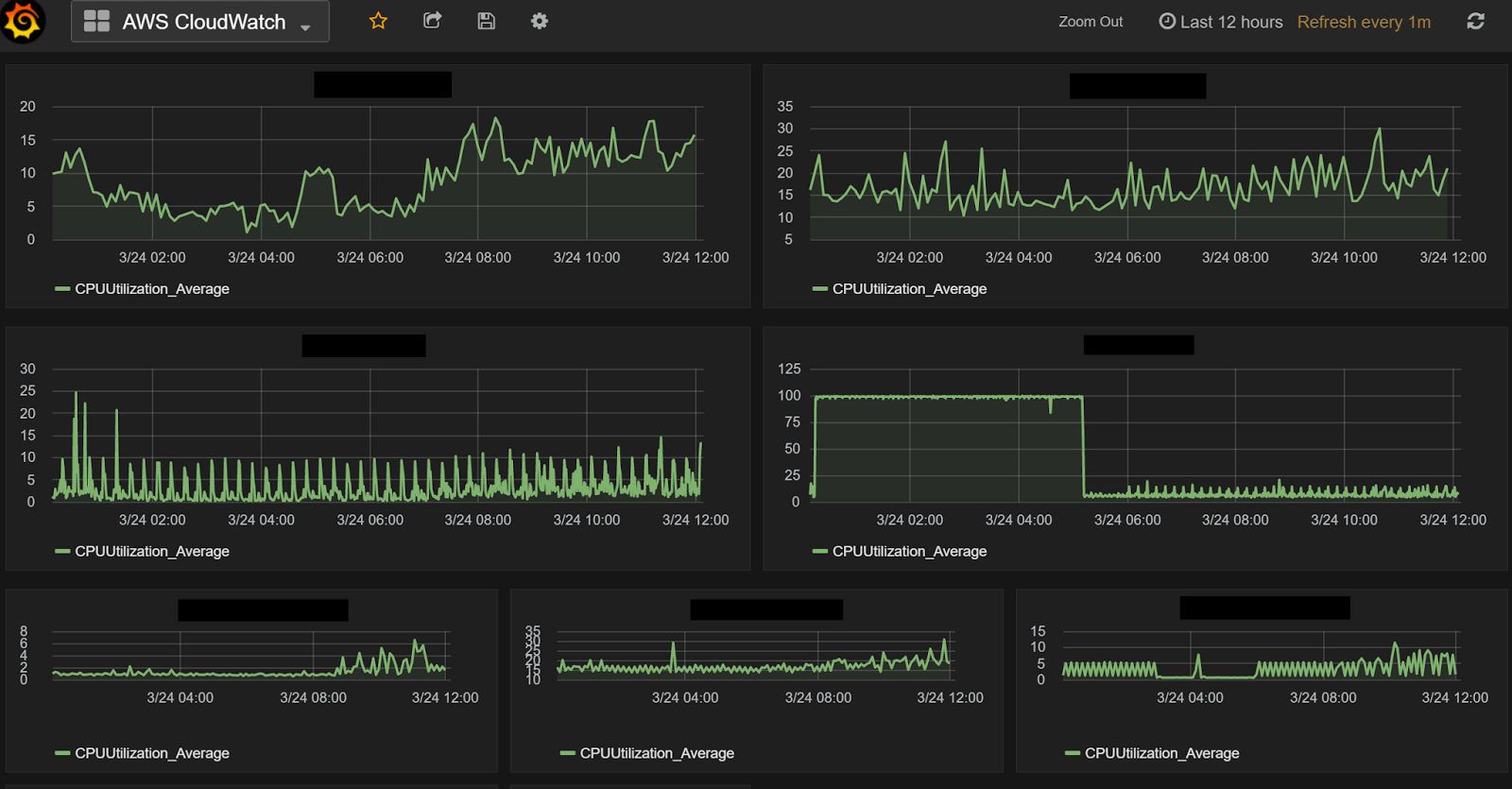Screen dimensions: 1512x789
Task: Toggle CPUUtilization_Average legend in bottom-right panel
Action: tap(1162, 754)
